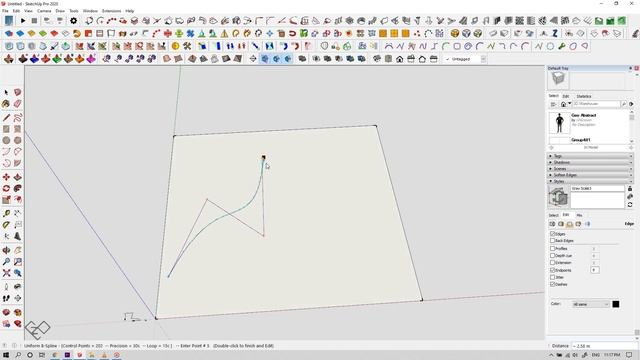
Task: Toggle the Extension checkbox
Action: [552, 262]
